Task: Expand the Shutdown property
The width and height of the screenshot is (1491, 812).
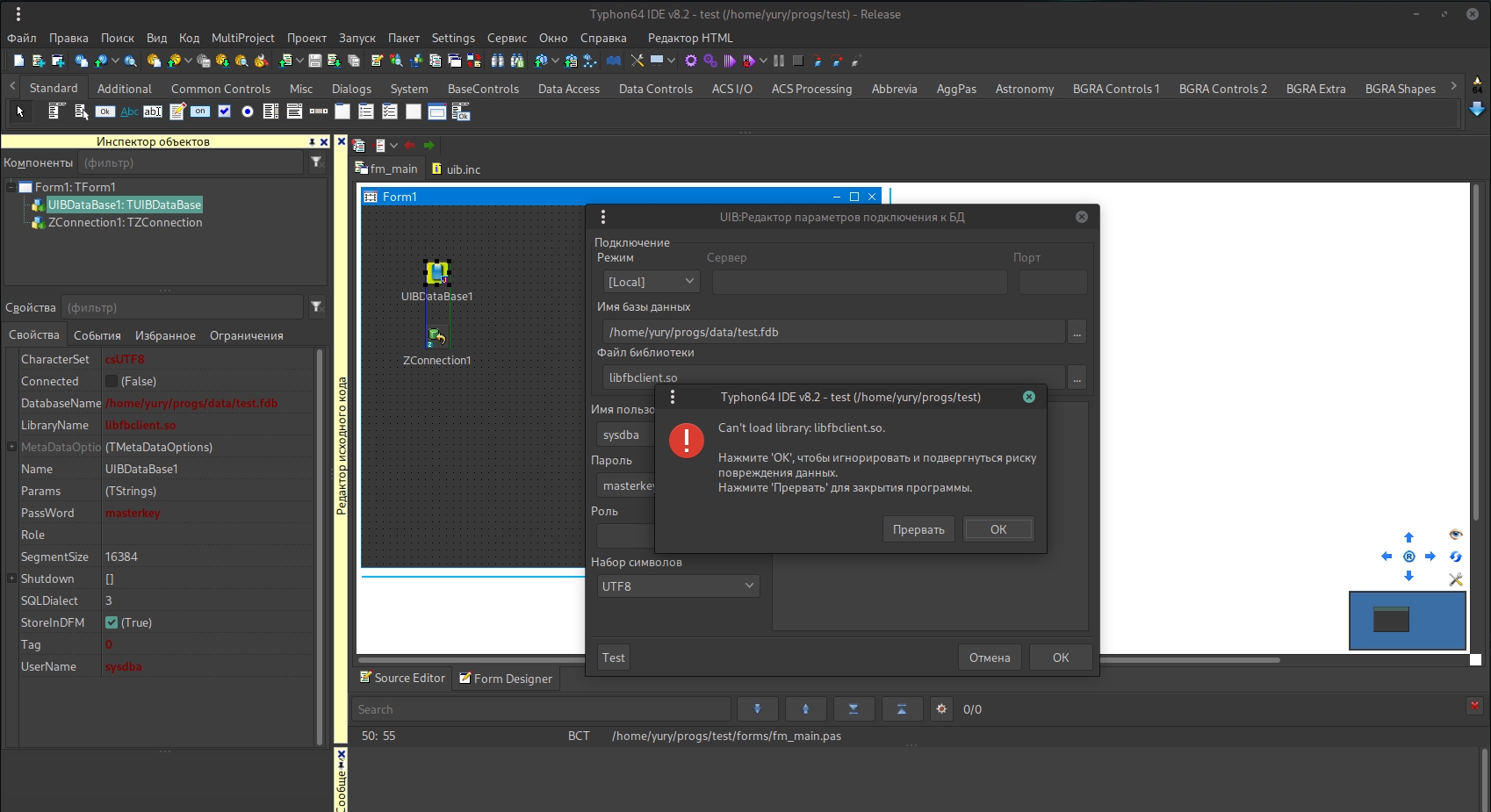Action: (11, 578)
